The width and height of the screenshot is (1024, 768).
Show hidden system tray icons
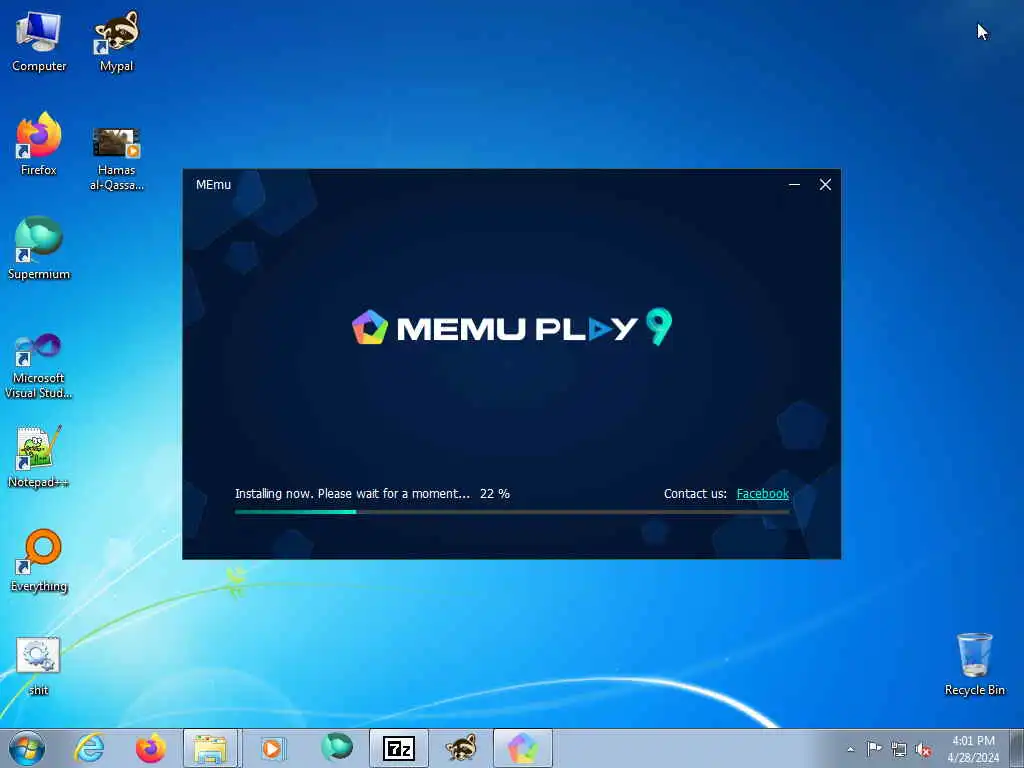[x=850, y=749]
